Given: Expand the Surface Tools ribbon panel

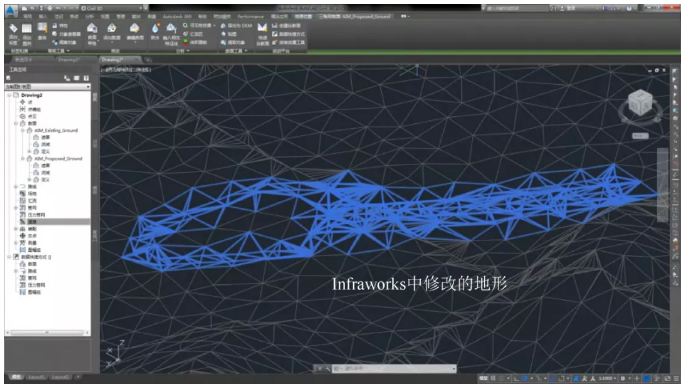Looking at the screenshot, I should click(x=236, y=51).
